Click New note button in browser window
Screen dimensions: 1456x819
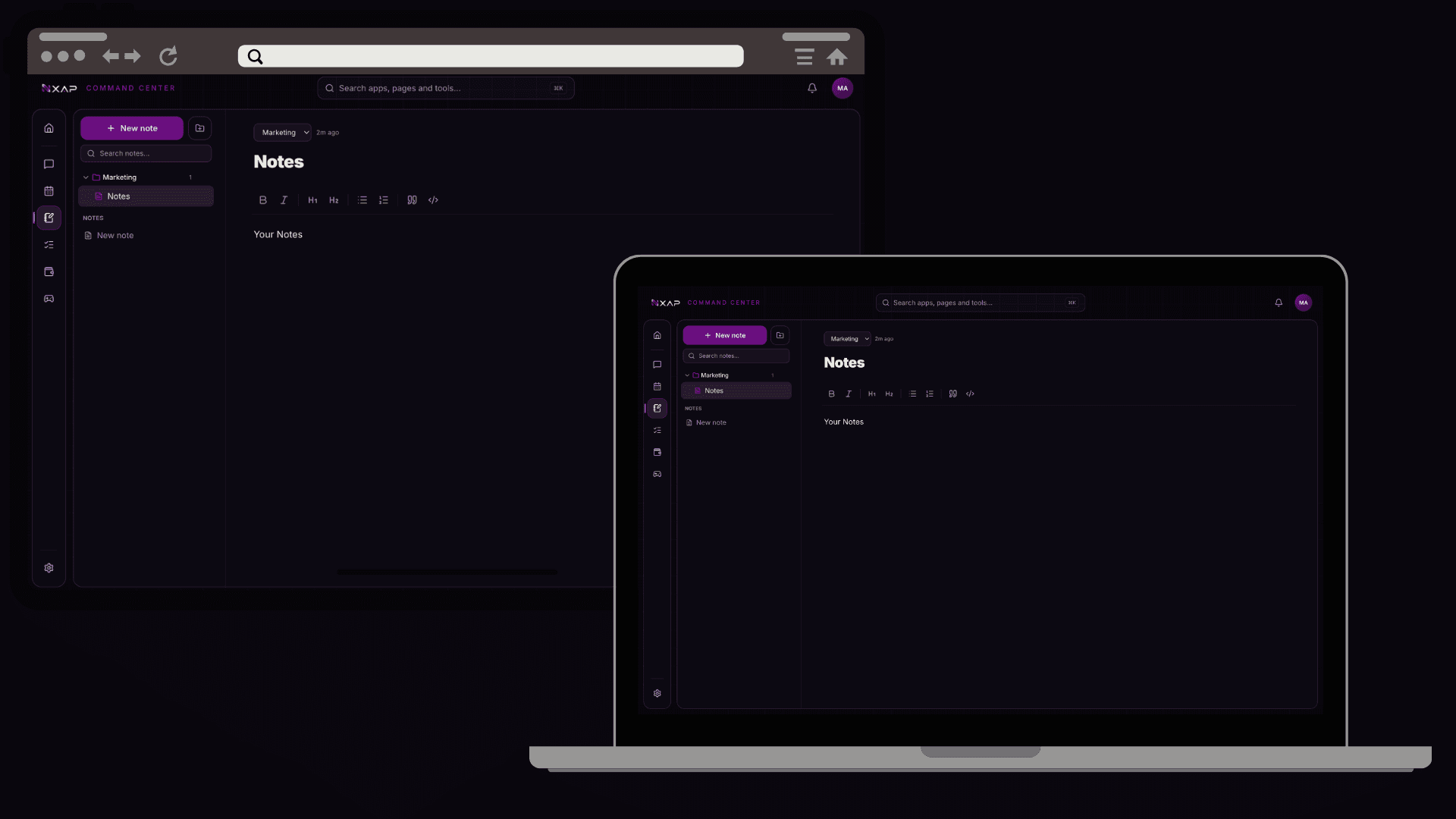pyautogui.click(x=132, y=128)
